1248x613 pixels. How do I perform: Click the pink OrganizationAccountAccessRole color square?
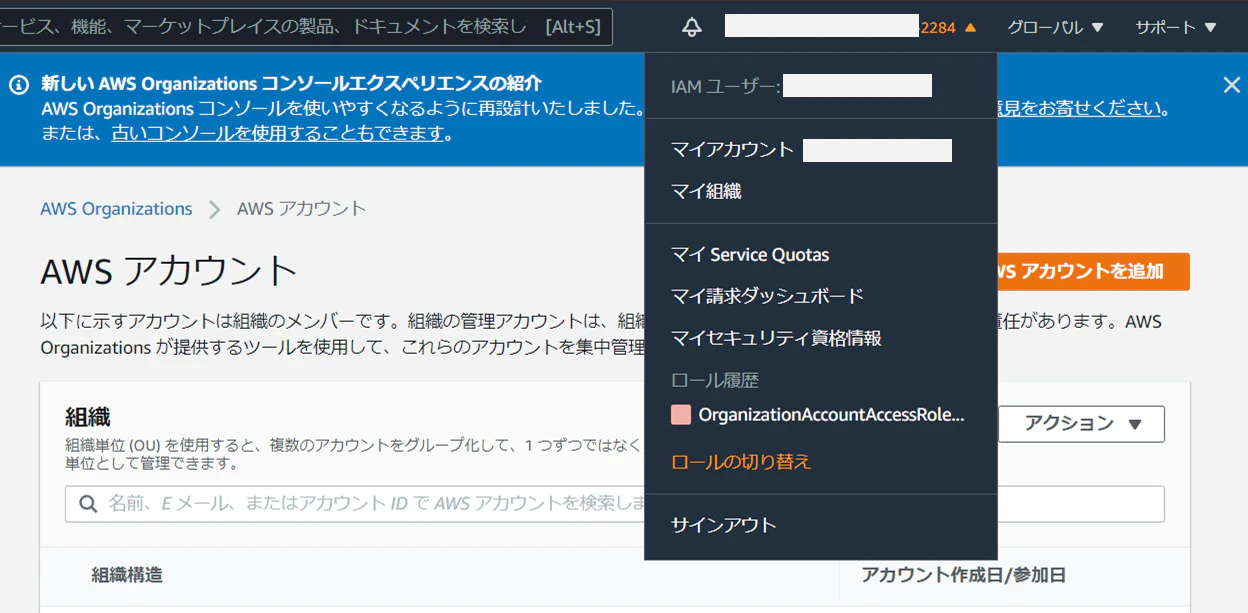point(681,415)
